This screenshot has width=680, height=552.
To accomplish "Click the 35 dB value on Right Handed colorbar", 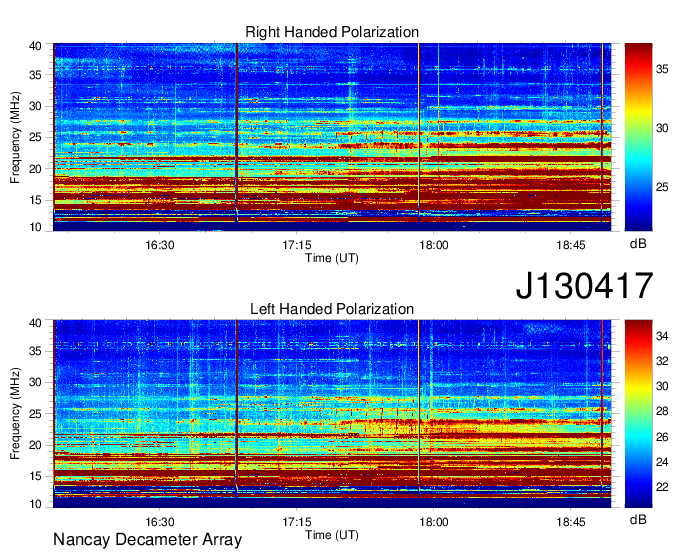I will (x=662, y=69).
